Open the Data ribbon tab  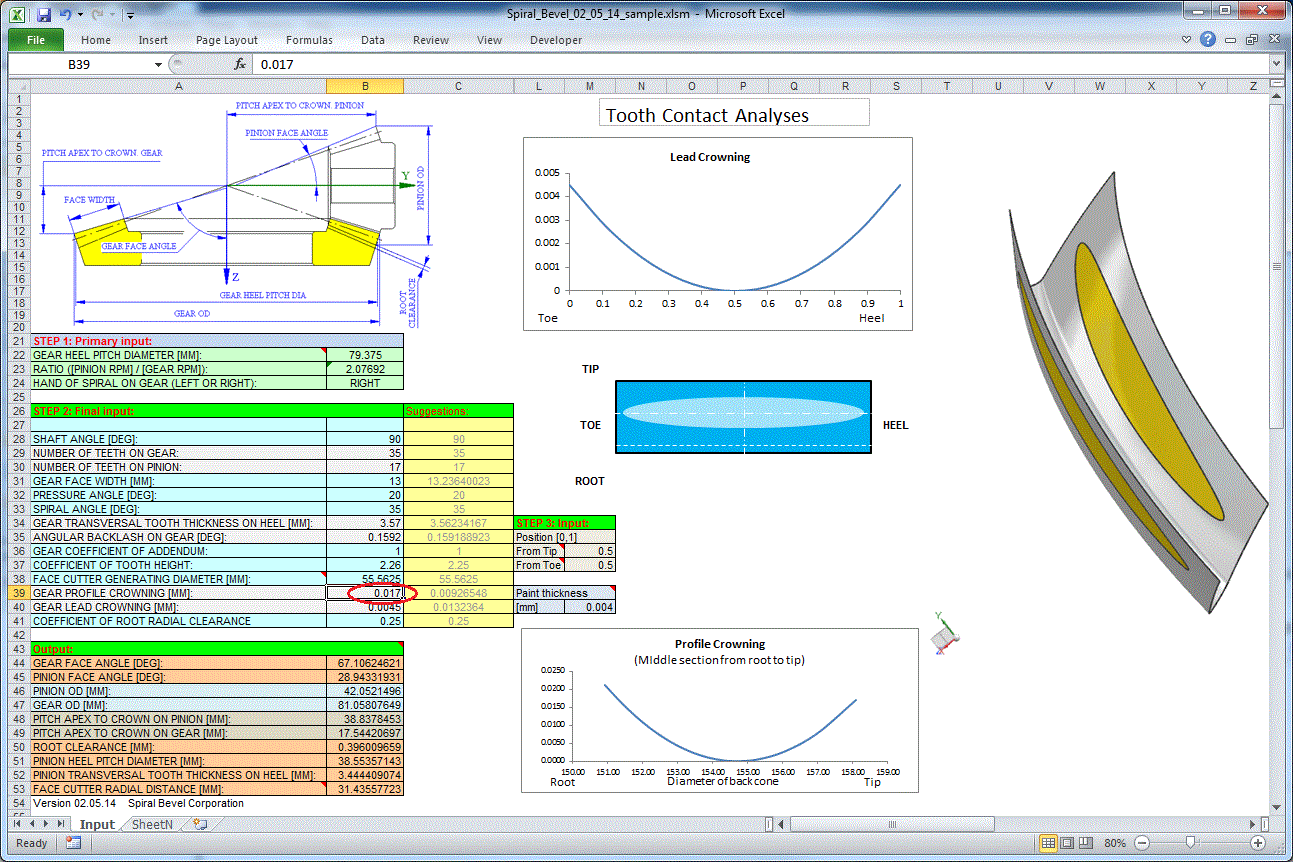pyautogui.click(x=373, y=40)
